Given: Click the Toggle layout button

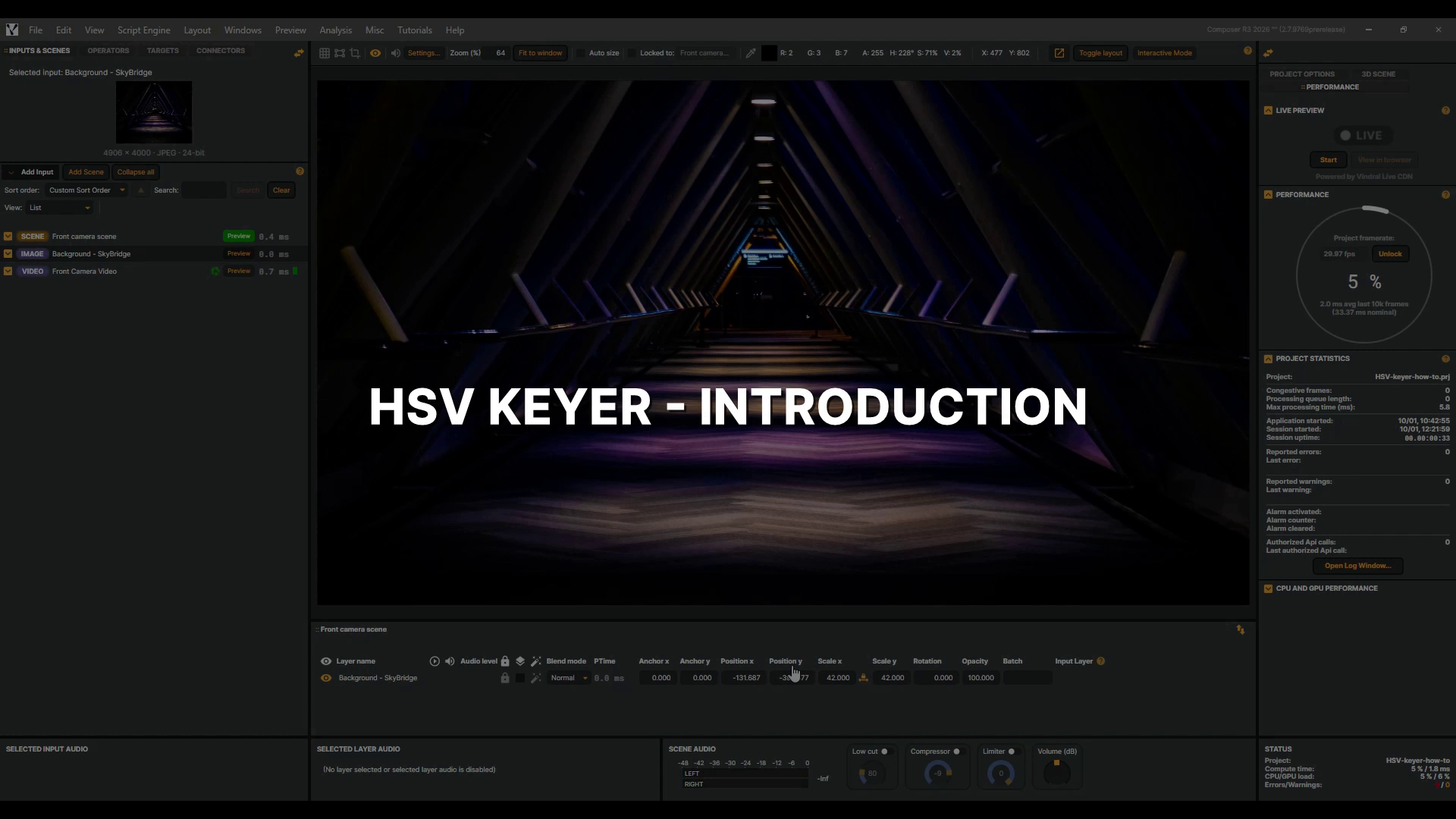Looking at the screenshot, I should 1100,53.
